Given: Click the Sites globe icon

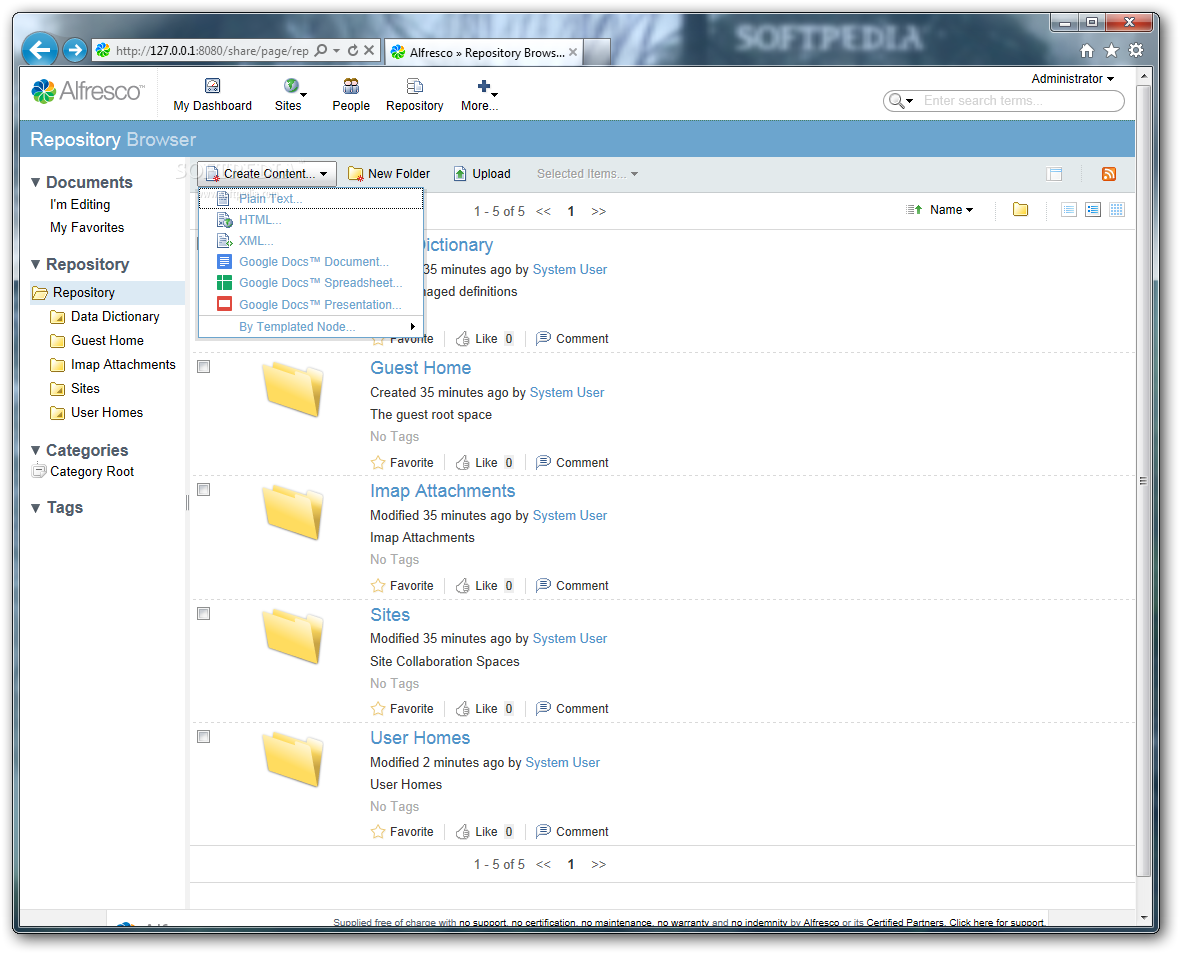Looking at the screenshot, I should (x=290, y=86).
